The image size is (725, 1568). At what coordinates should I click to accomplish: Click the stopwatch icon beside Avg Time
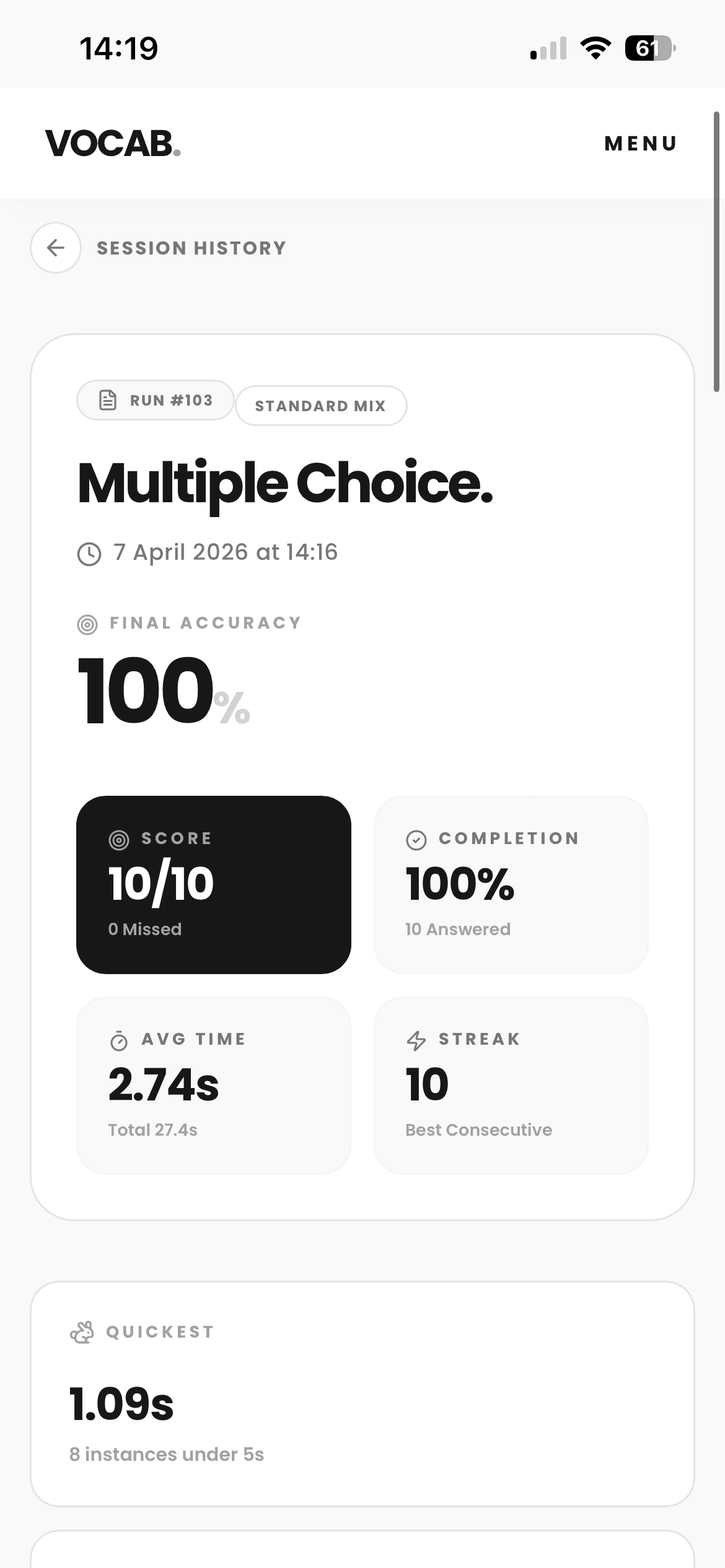click(119, 1041)
